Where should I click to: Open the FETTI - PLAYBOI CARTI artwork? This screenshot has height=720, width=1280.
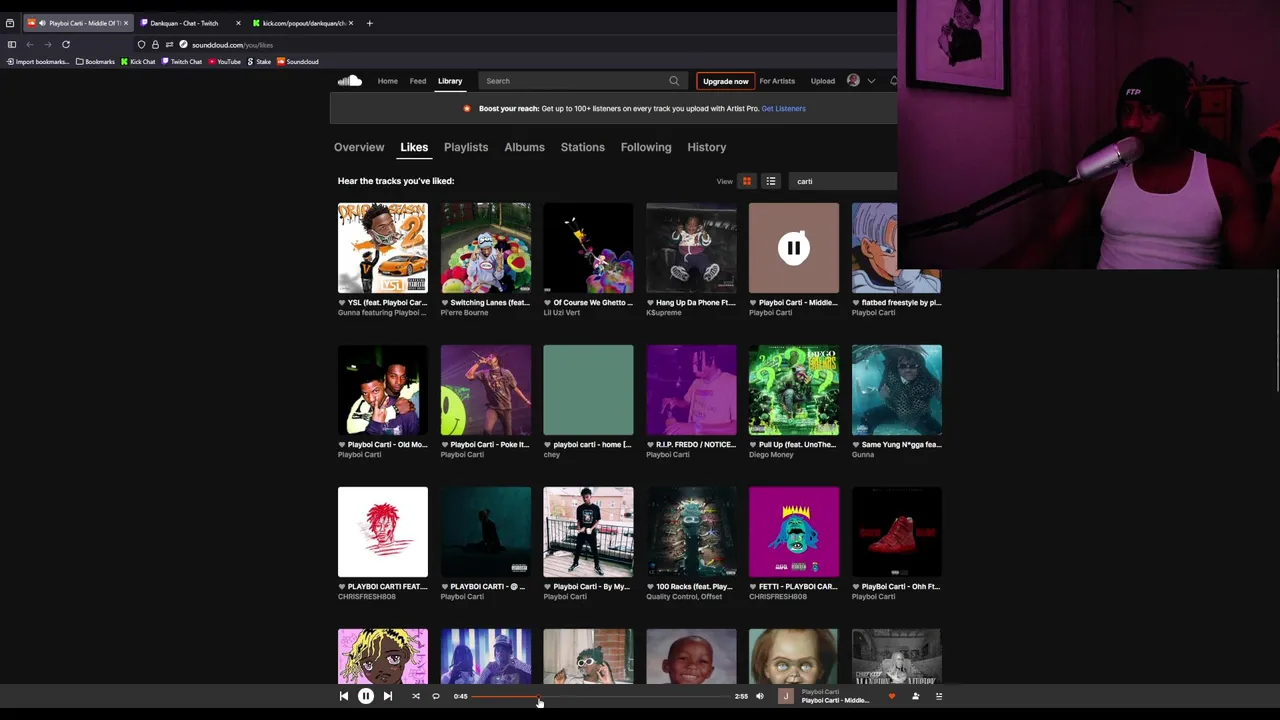pyautogui.click(x=794, y=532)
